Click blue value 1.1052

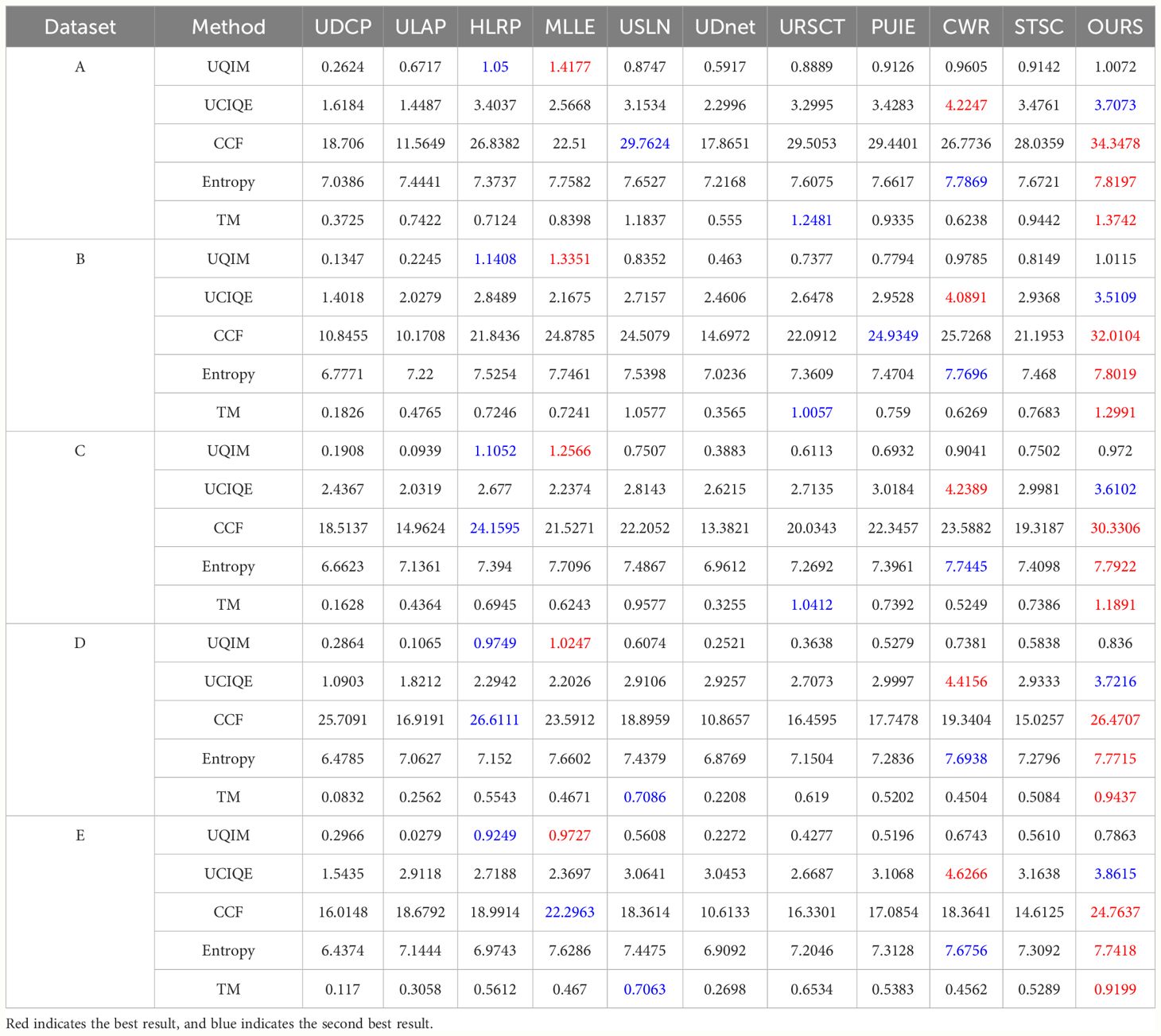[x=495, y=451]
